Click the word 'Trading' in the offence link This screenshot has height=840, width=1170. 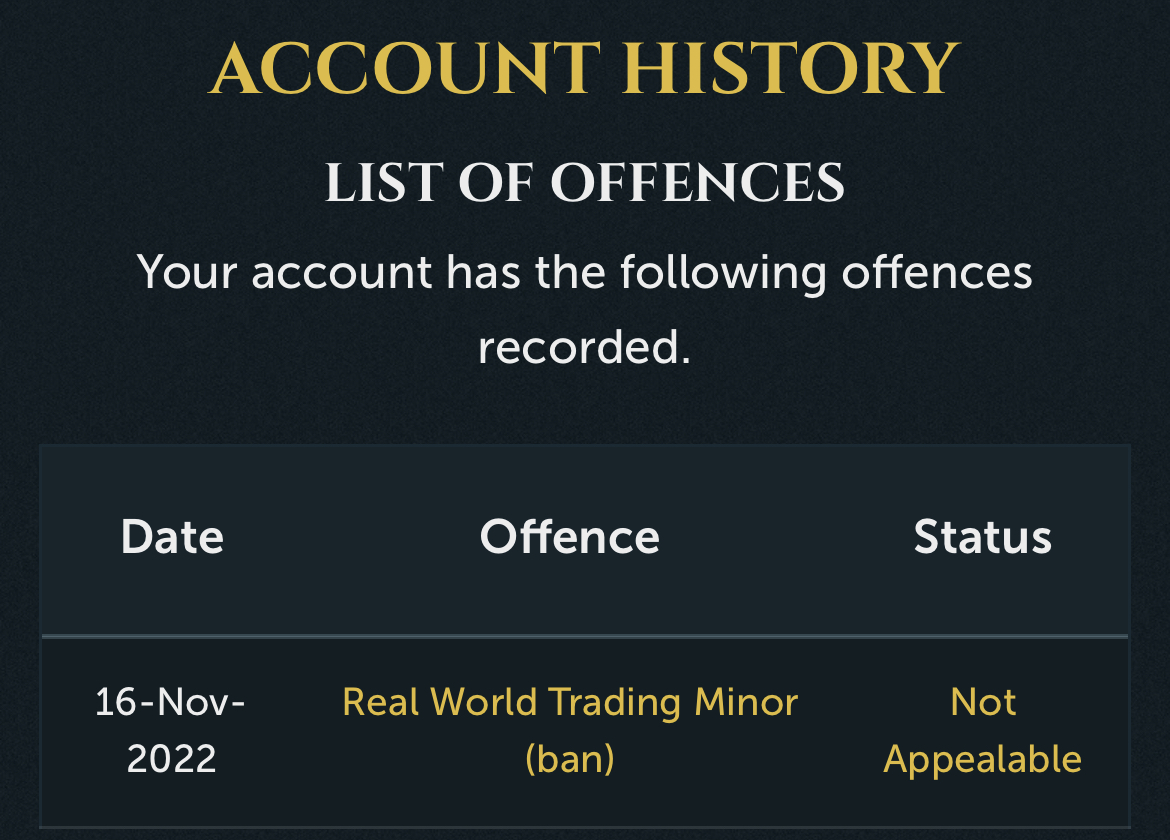615,703
